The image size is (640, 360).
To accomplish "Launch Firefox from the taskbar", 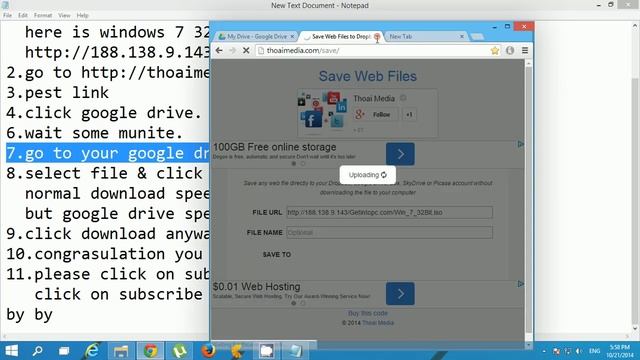I will click(x=209, y=351).
